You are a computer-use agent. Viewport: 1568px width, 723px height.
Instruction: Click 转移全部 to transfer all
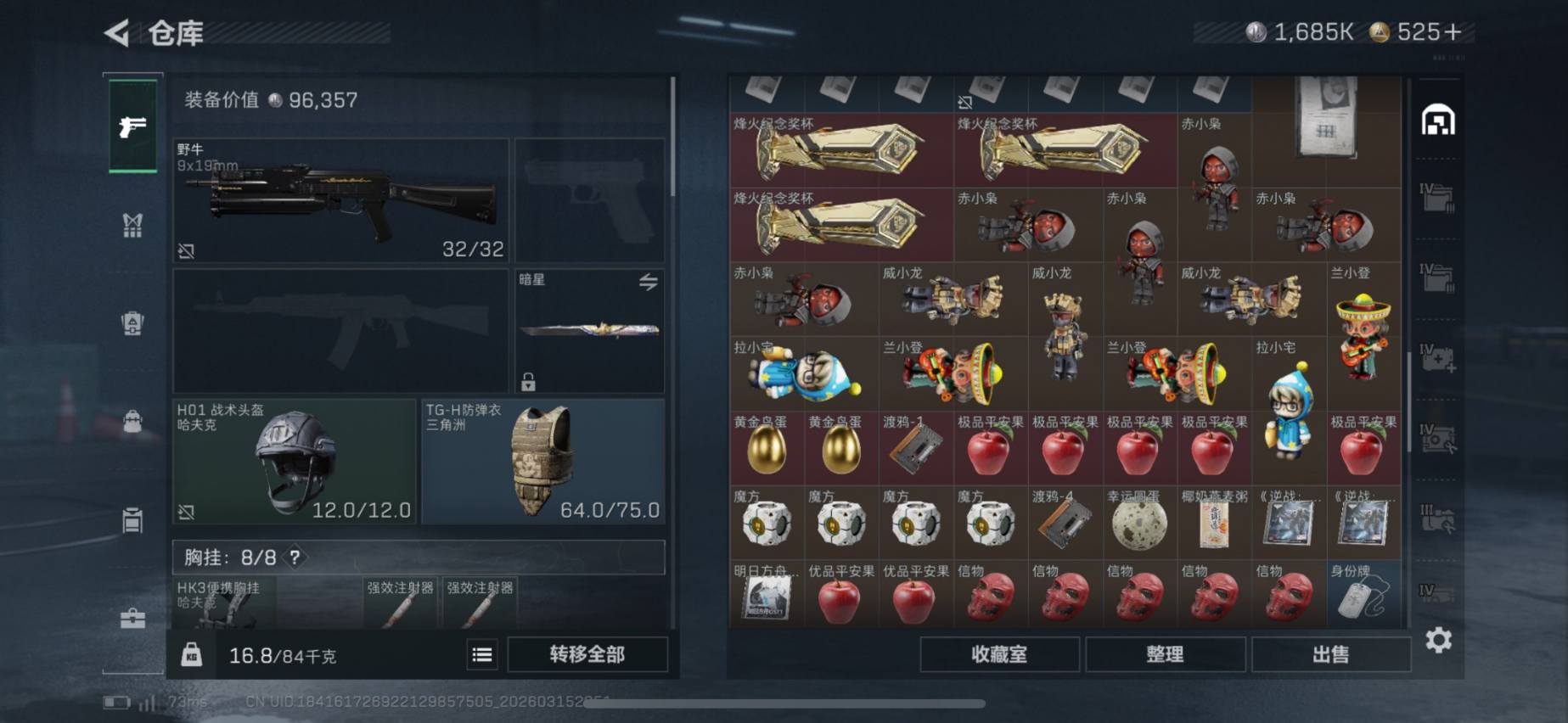click(x=587, y=654)
